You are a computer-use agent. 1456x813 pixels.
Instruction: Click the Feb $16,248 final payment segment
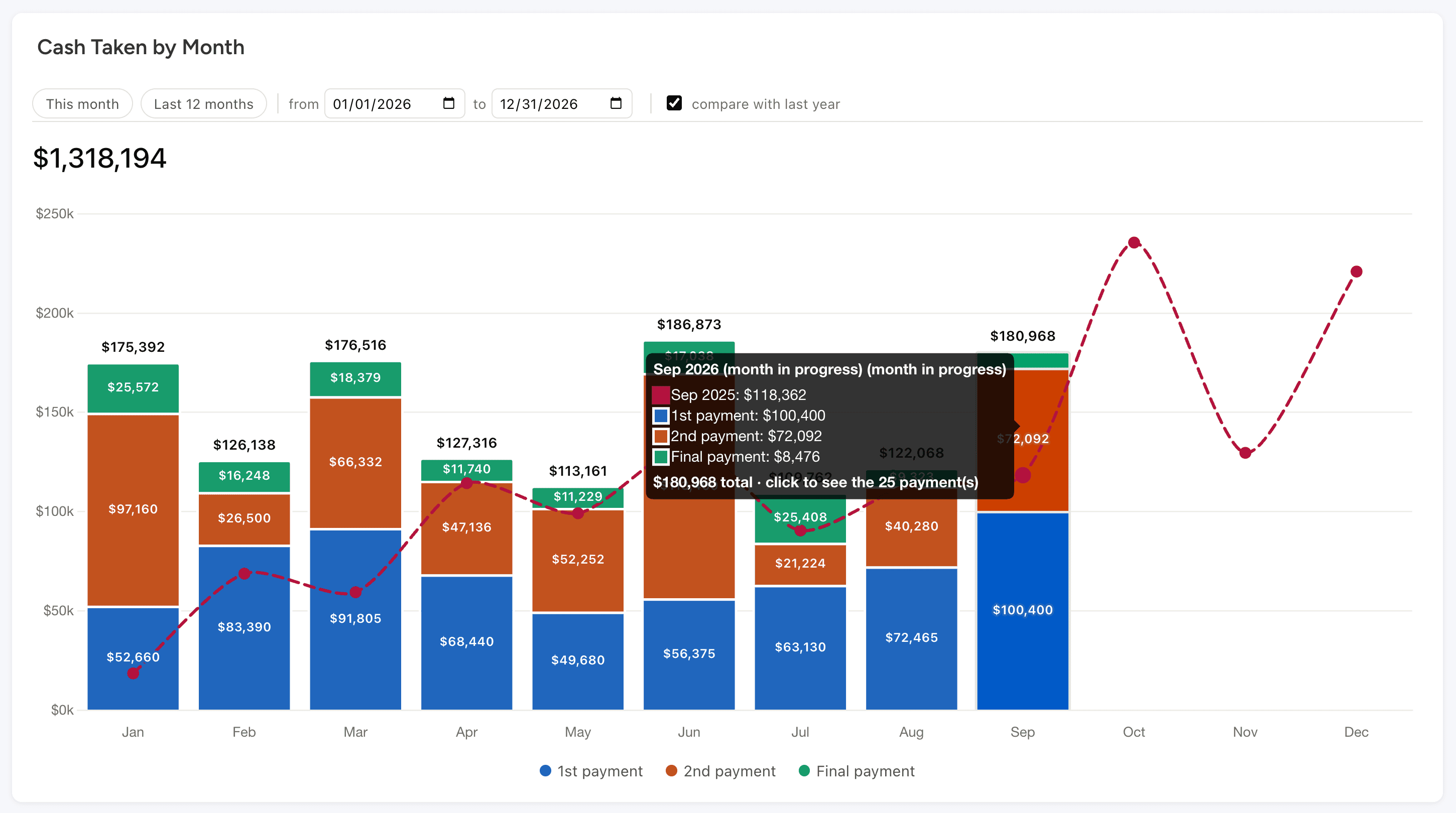[x=244, y=477]
